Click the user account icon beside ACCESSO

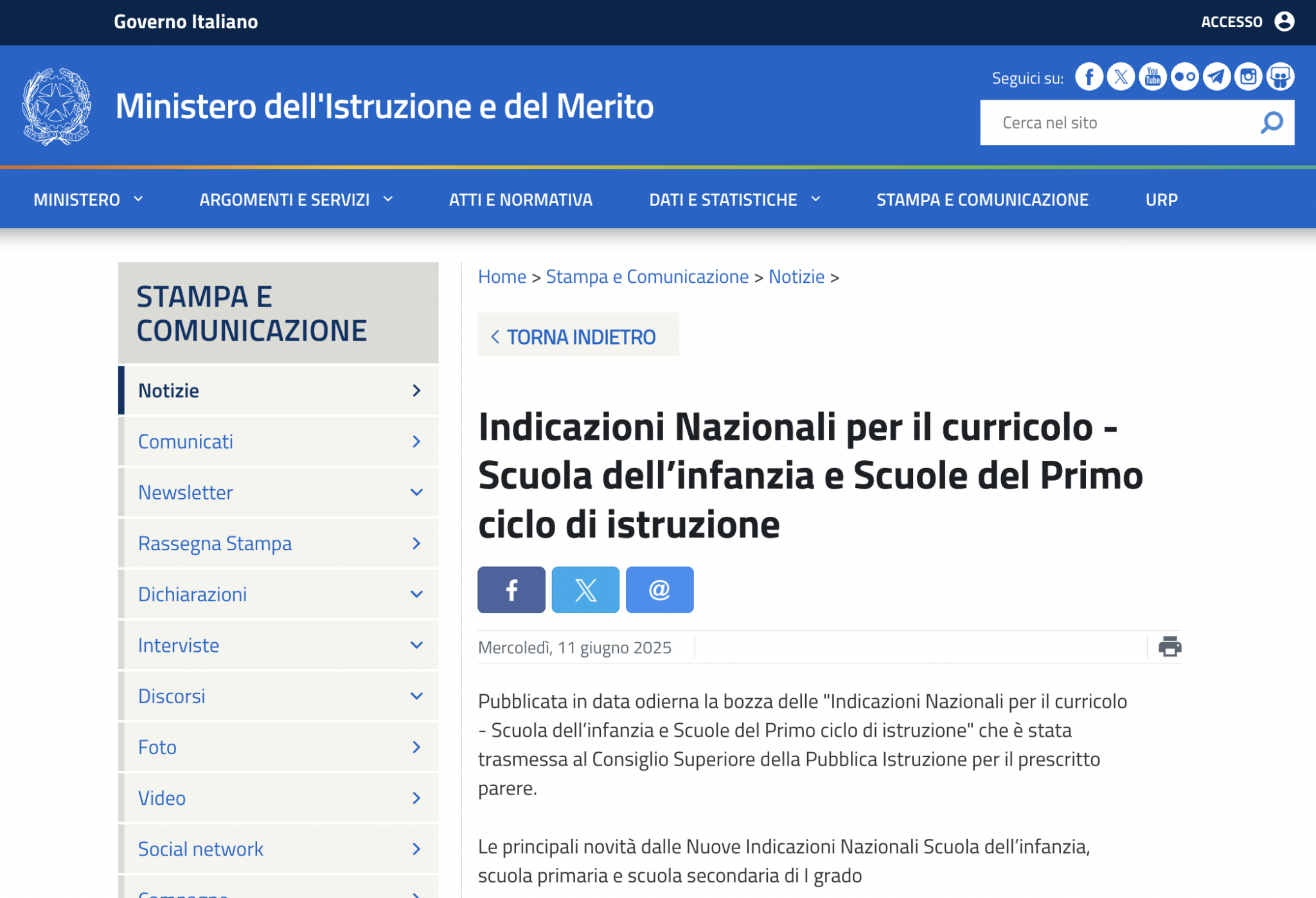click(x=1284, y=21)
